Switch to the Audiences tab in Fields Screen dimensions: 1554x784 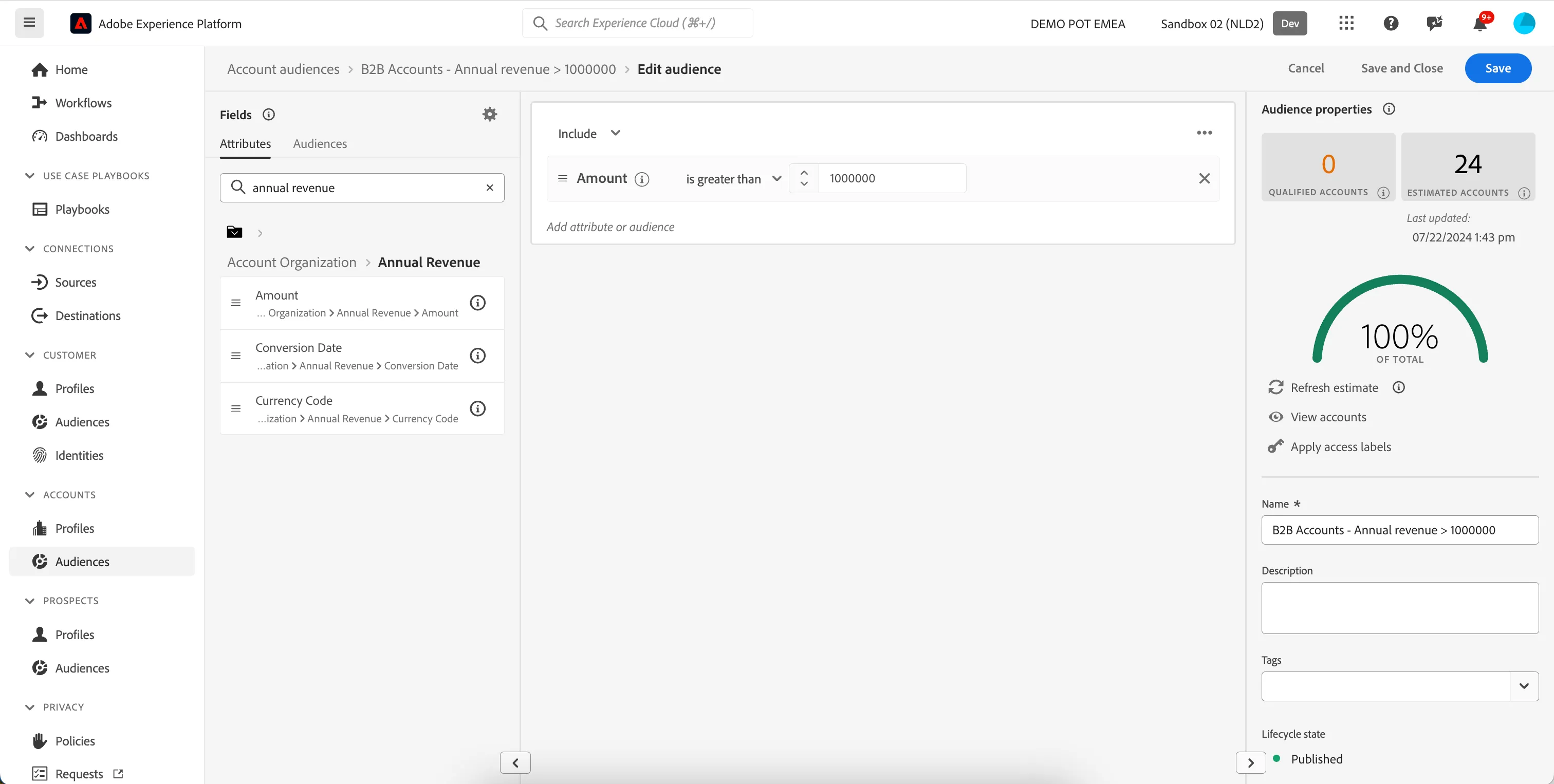pos(320,143)
